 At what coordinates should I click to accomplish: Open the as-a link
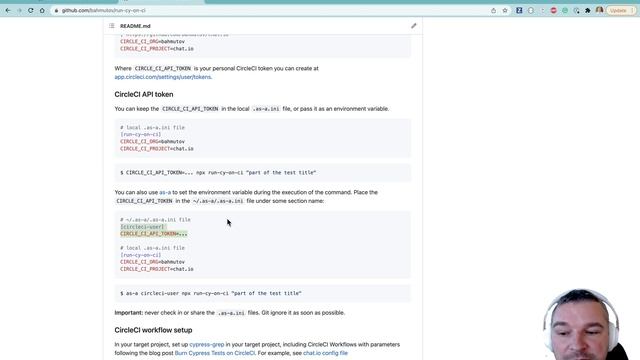click(x=165, y=192)
